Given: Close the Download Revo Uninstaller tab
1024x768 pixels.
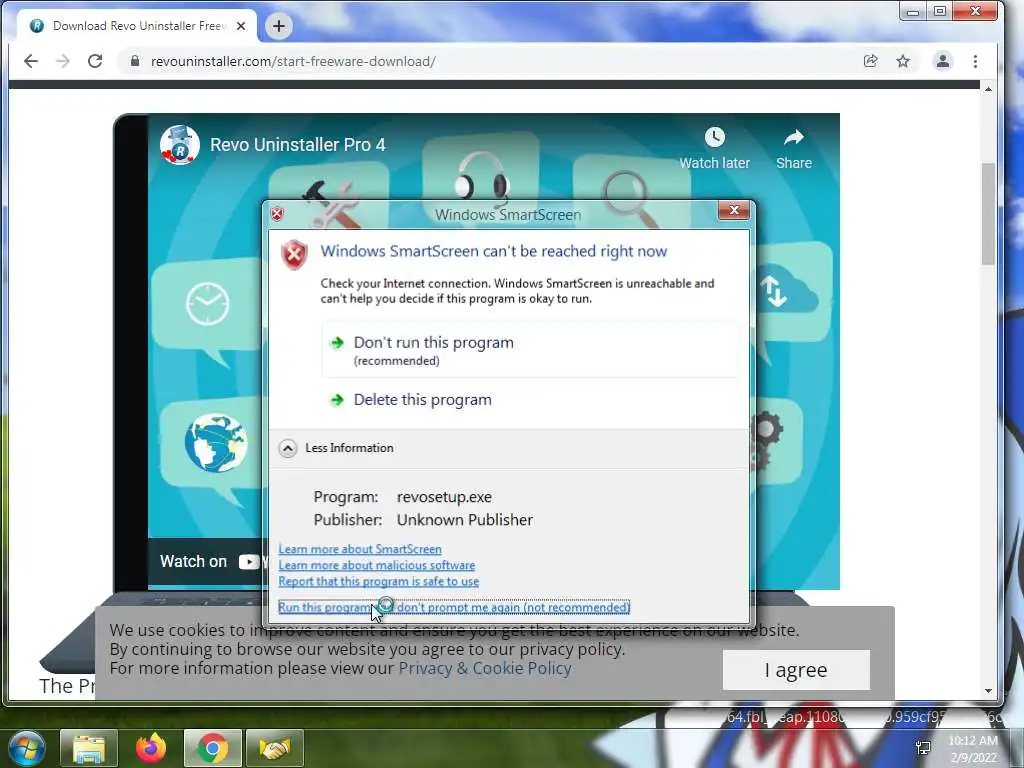Looking at the screenshot, I should pos(241,26).
